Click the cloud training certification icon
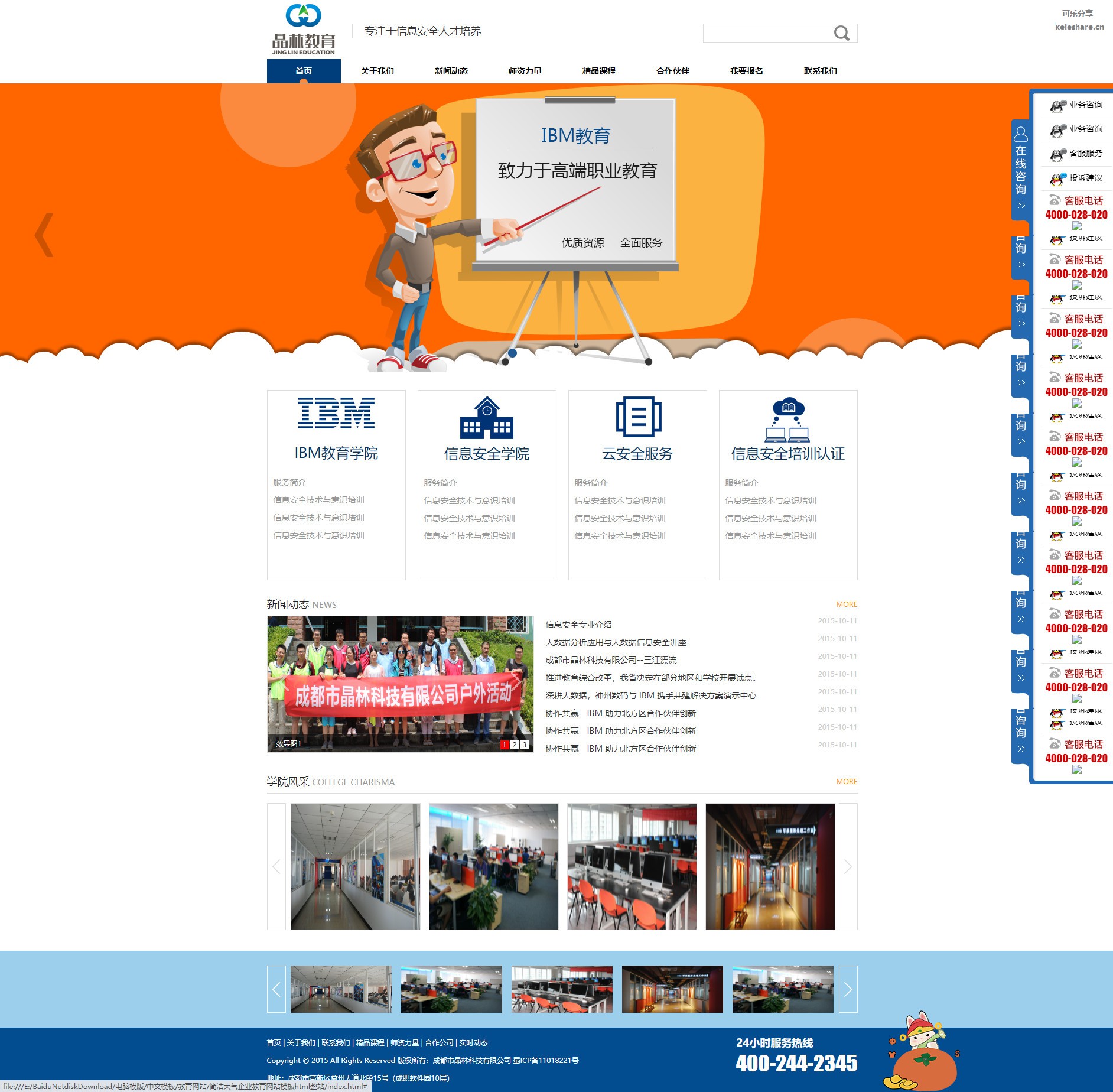Screen dimensions: 1113x1092 point(788,420)
